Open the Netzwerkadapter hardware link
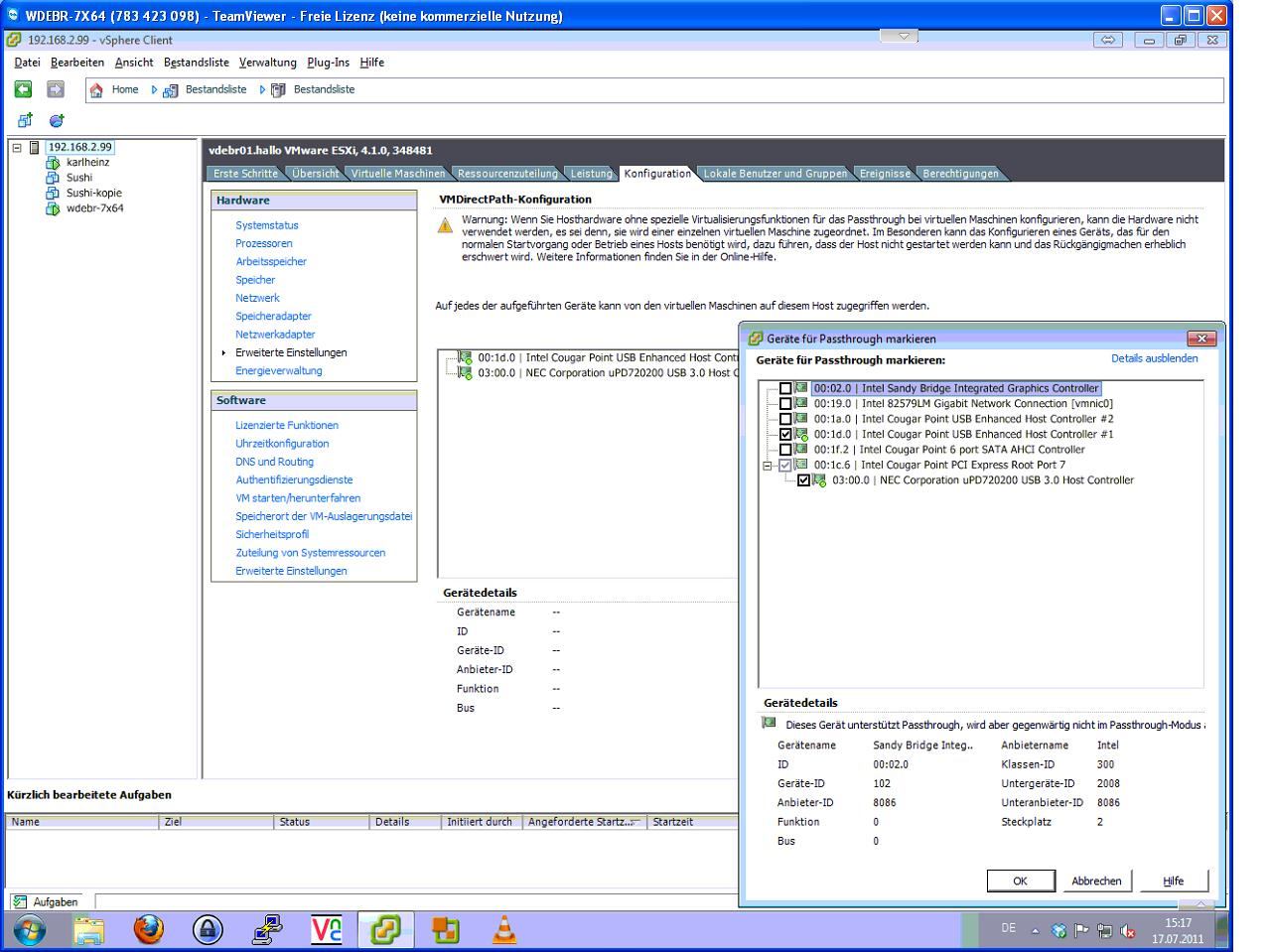 point(275,335)
